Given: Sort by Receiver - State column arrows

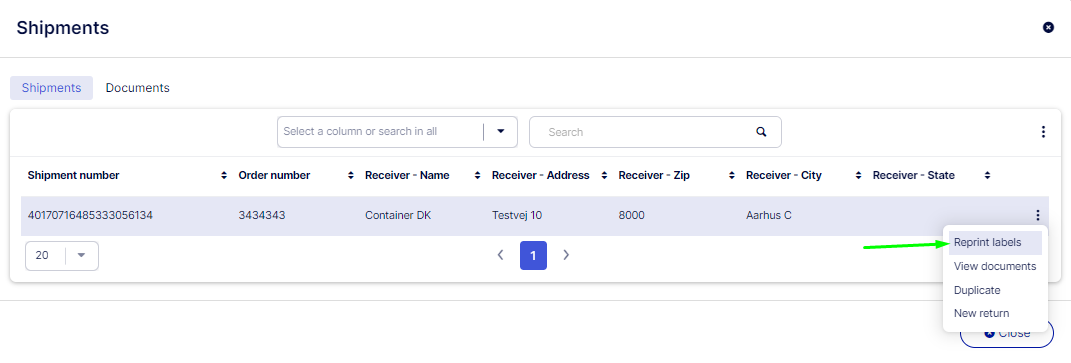Looking at the screenshot, I should click(x=987, y=176).
